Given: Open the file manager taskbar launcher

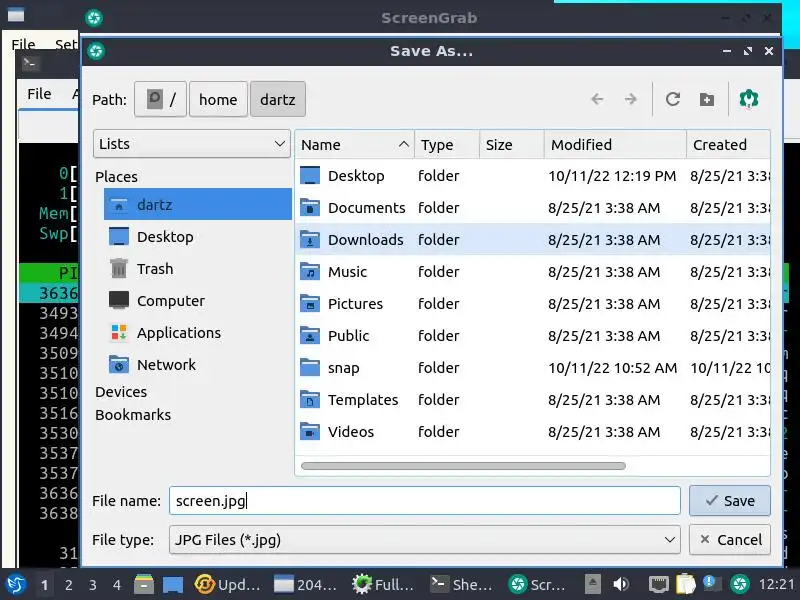Looking at the screenshot, I should [x=144, y=585].
